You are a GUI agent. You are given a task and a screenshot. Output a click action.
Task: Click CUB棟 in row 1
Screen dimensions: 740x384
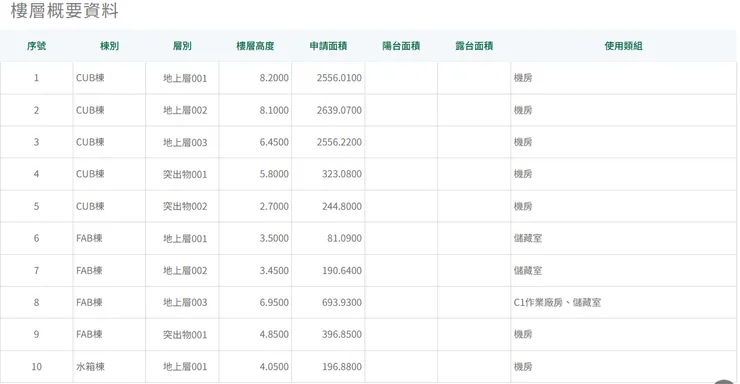pos(90,78)
